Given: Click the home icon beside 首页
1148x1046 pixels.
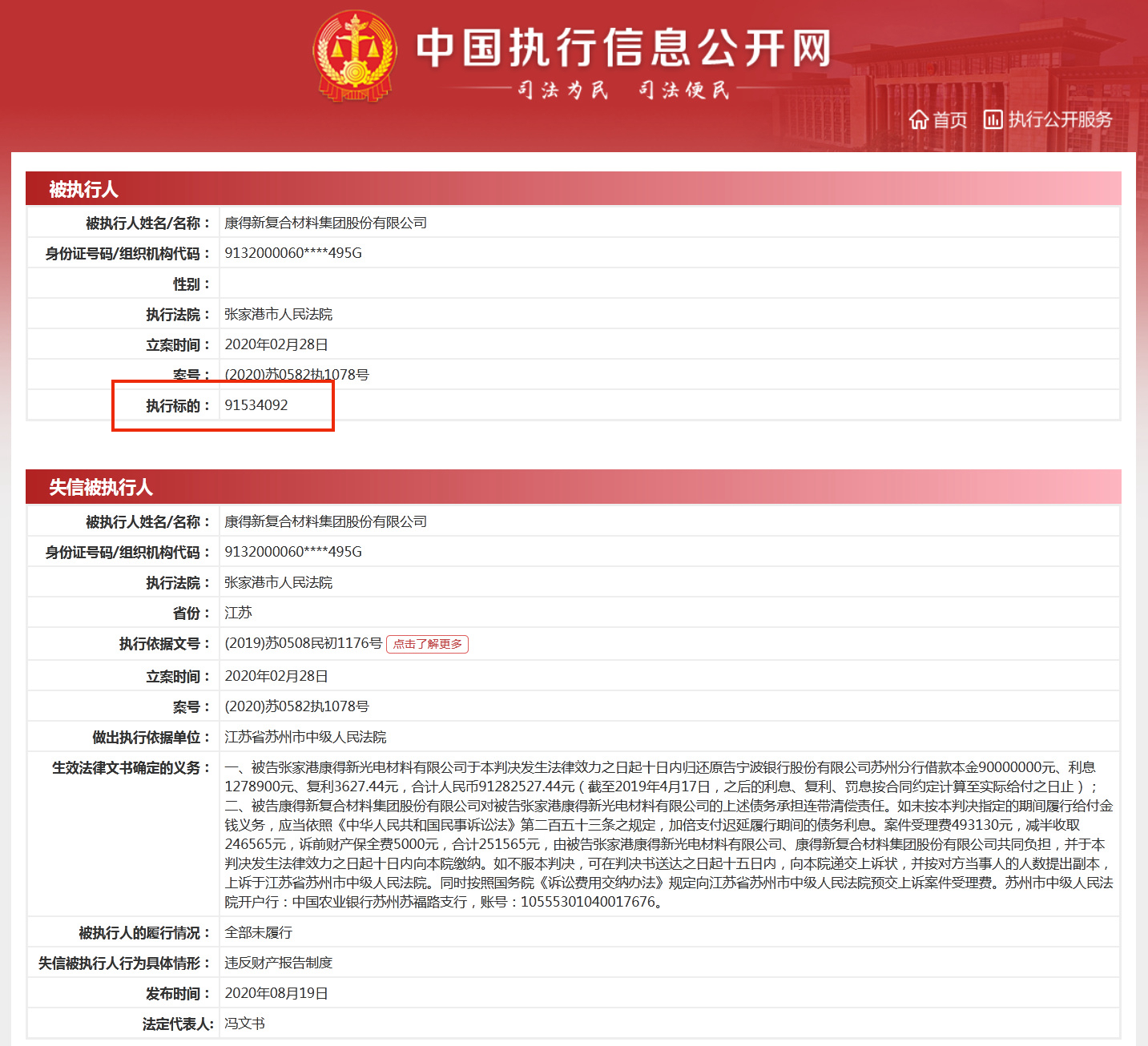Looking at the screenshot, I should pyautogui.click(x=919, y=120).
